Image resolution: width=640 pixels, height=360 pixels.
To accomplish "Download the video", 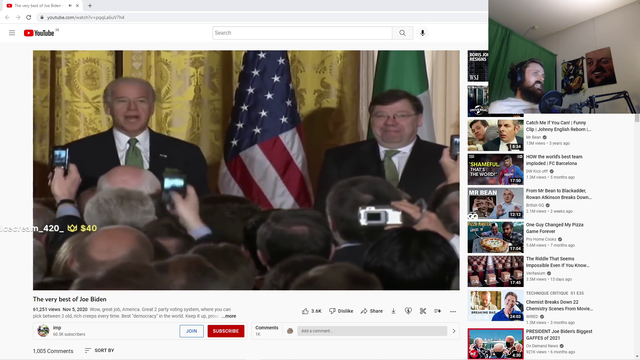I will point(393,311).
